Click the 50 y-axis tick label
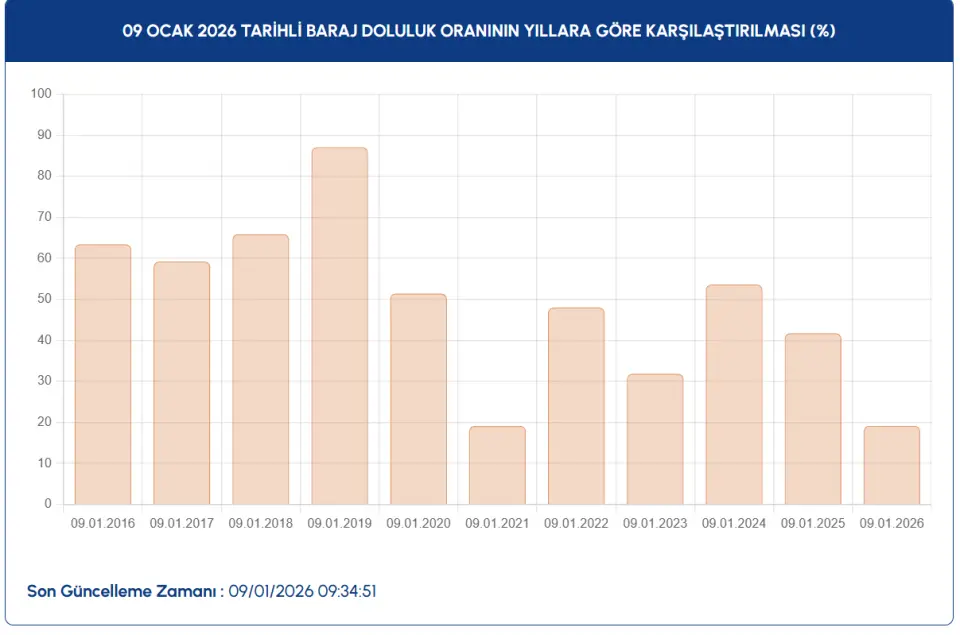Screen dimensions: 960x635 tap(44, 299)
